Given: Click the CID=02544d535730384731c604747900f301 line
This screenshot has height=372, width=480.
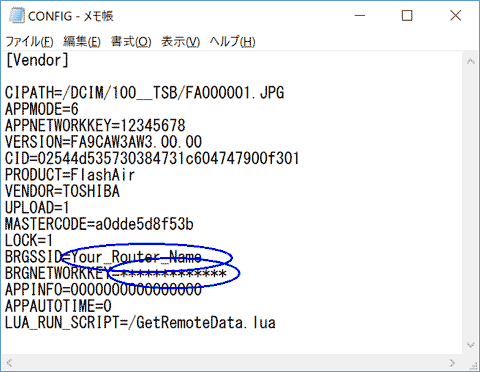Looking at the screenshot, I should click(x=152, y=158).
